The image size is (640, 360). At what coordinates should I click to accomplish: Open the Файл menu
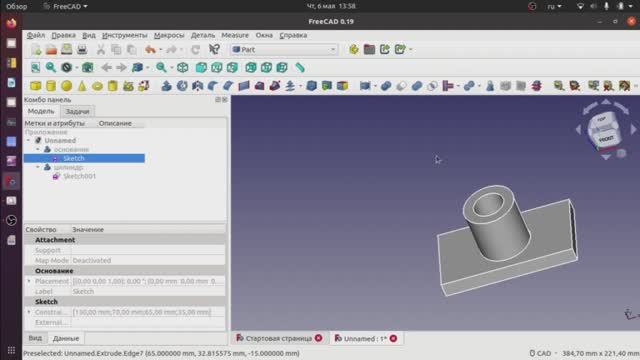pos(36,36)
